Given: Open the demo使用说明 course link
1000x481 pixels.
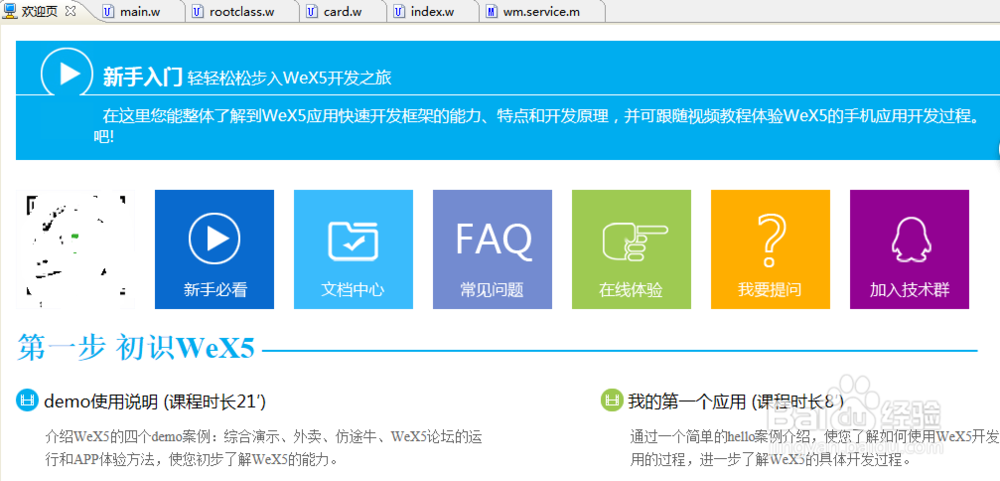Looking at the screenshot, I should point(155,401).
